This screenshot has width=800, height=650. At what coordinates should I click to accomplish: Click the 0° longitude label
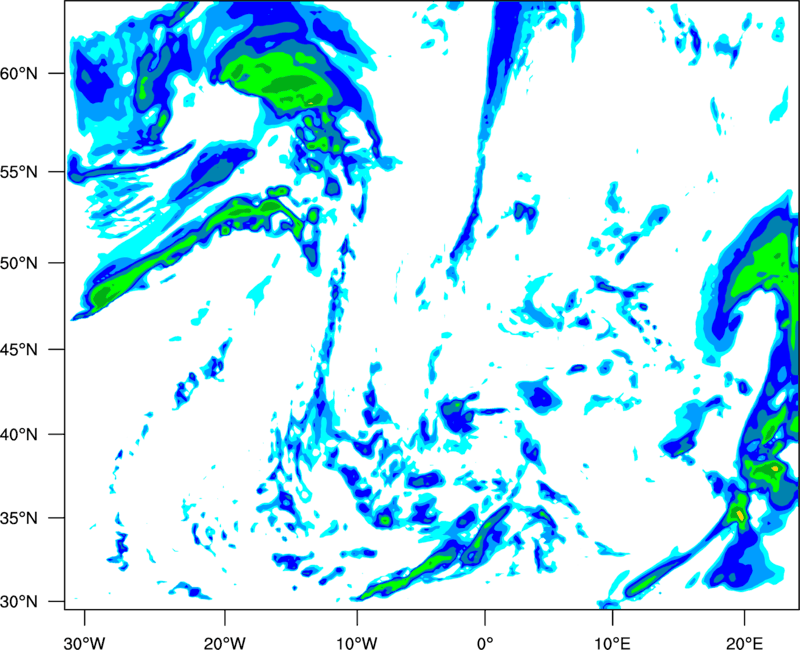point(485,643)
